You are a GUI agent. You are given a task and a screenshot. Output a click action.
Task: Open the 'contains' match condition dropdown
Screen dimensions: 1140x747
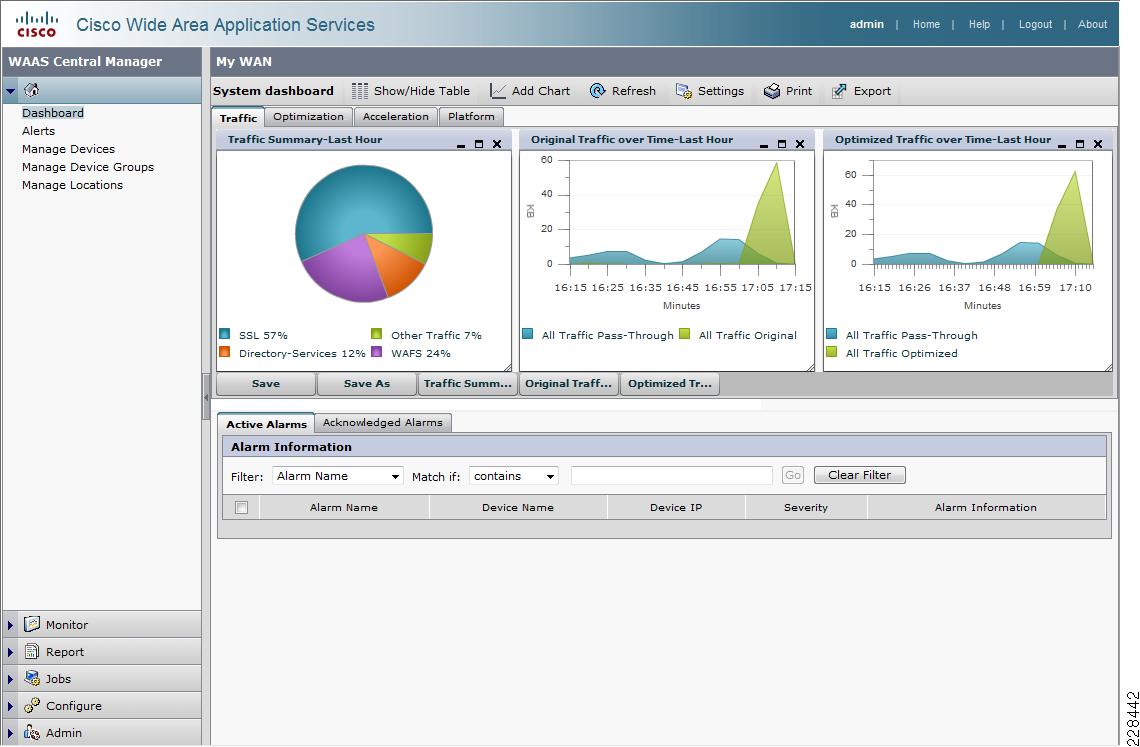(x=514, y=476)
